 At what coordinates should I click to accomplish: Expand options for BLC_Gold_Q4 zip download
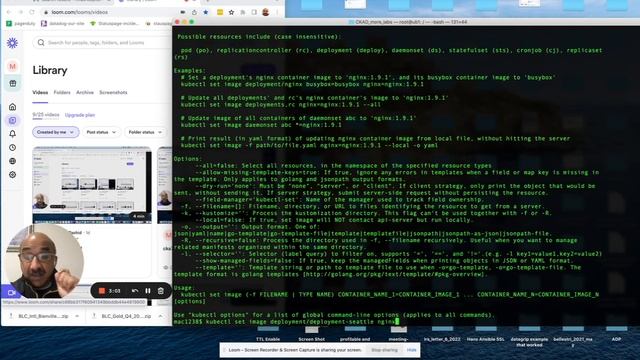(160, 316)
